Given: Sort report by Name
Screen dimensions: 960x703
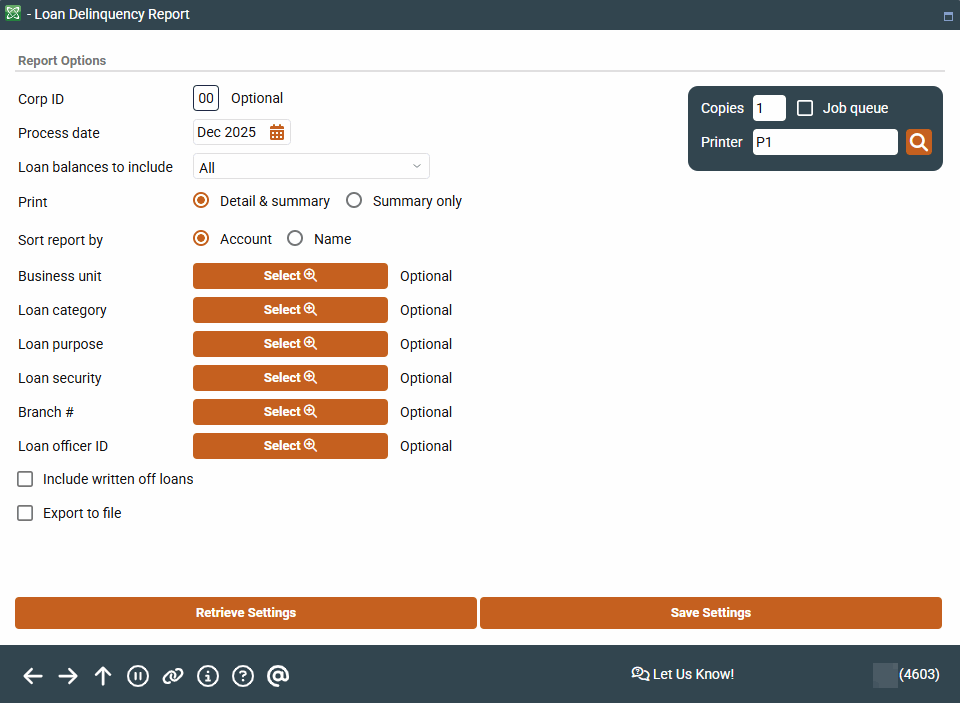Looking at the screenshot, I should pyautogui.click(x=295, y=239).
